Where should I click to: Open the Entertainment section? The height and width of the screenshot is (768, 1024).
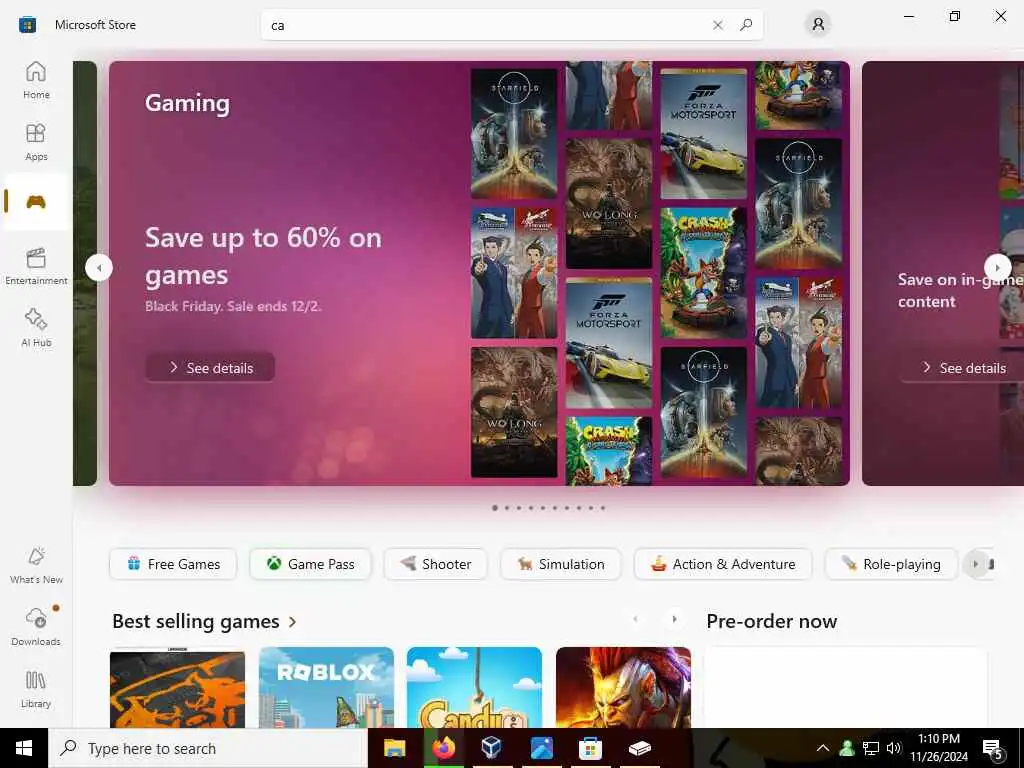click(x=36, y=266)
